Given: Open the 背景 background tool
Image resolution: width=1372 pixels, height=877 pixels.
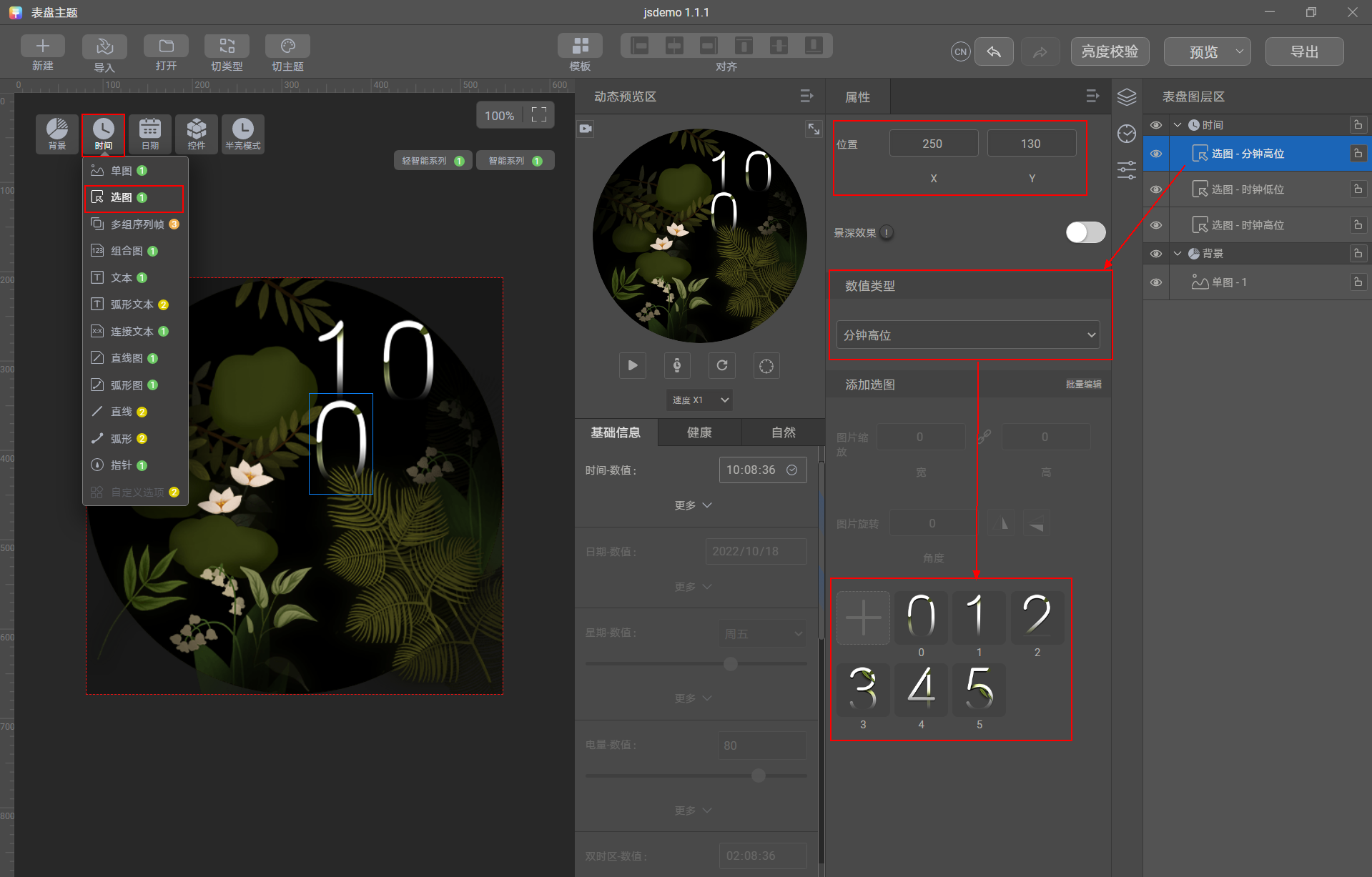Looking at the screenshot, I should (57, 134).
